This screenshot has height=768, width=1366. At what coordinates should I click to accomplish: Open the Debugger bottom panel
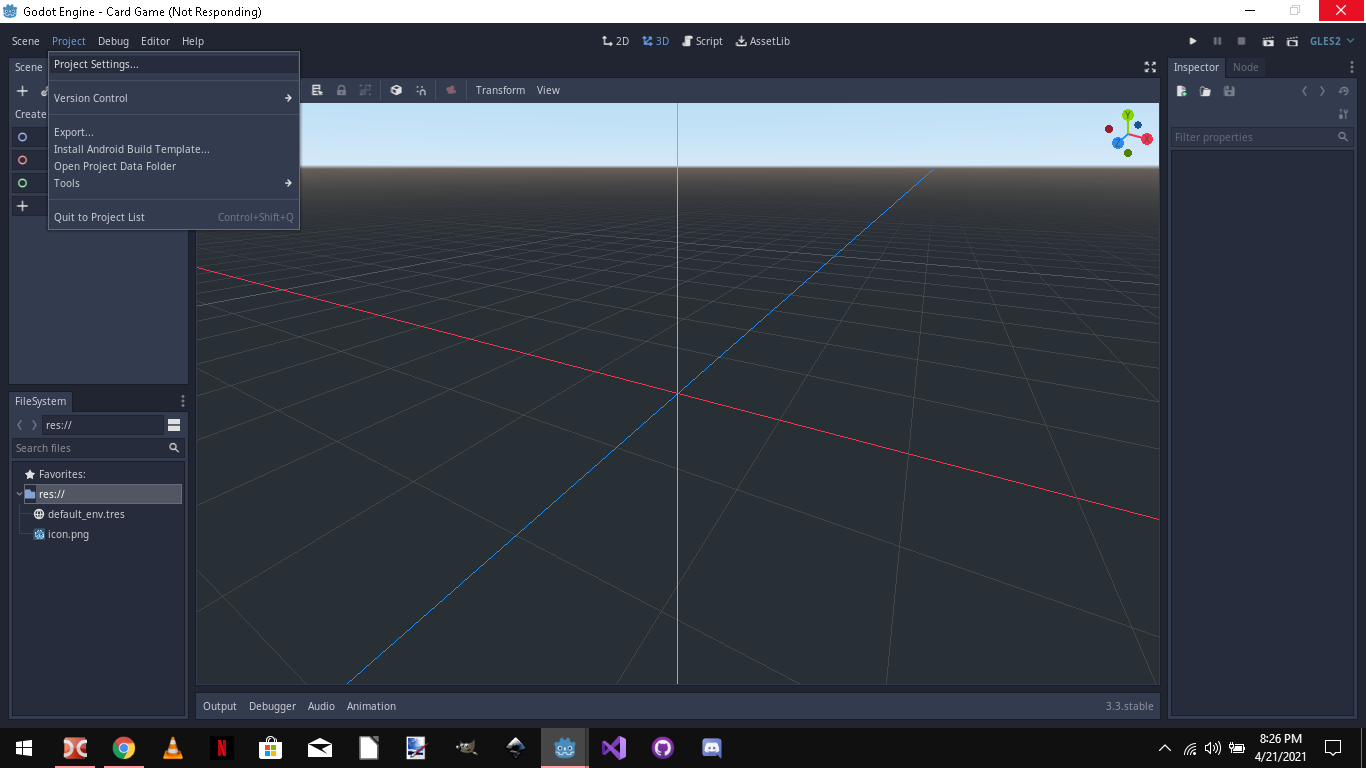(x=272, y=706)
